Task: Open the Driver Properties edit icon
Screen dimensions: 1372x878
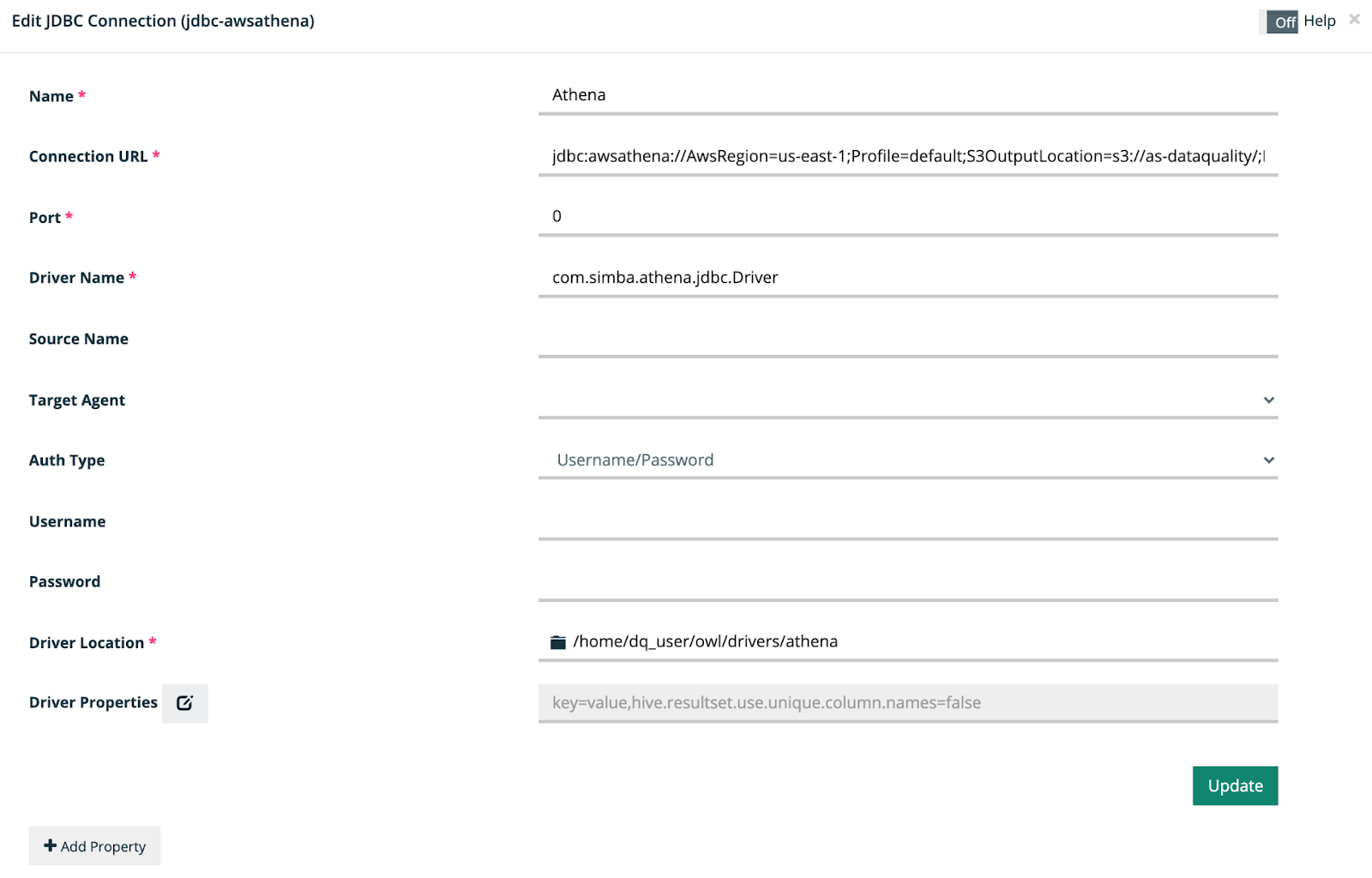Action: (x=184, y=703)
